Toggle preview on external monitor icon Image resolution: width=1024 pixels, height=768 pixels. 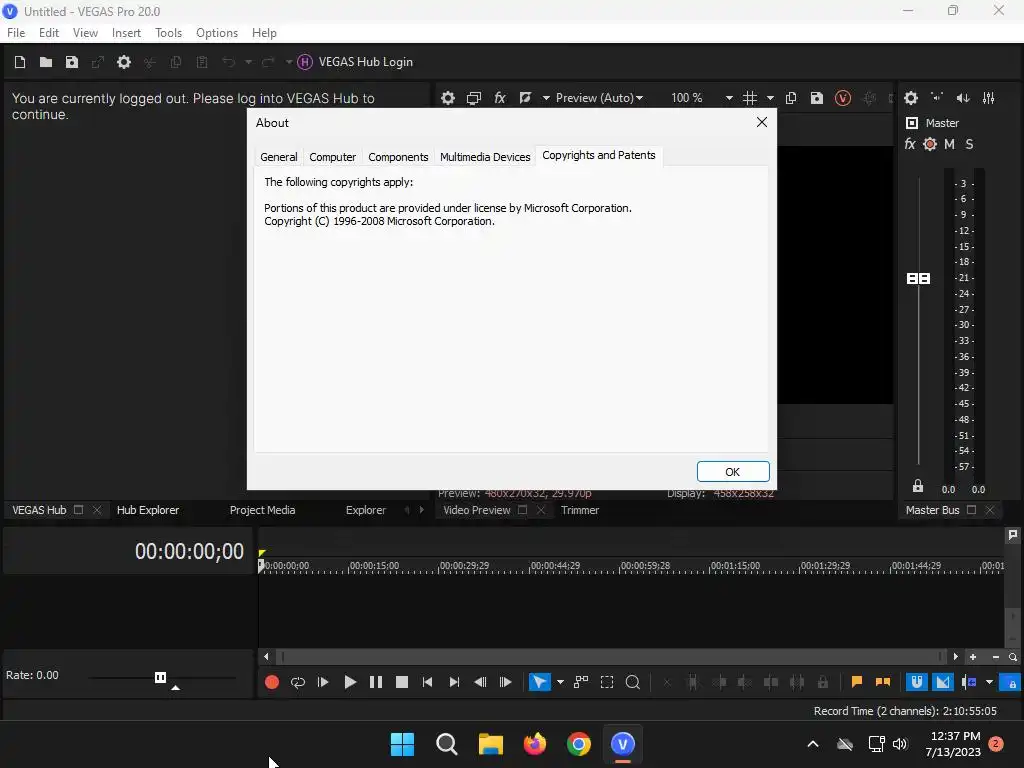coord(473,98)
